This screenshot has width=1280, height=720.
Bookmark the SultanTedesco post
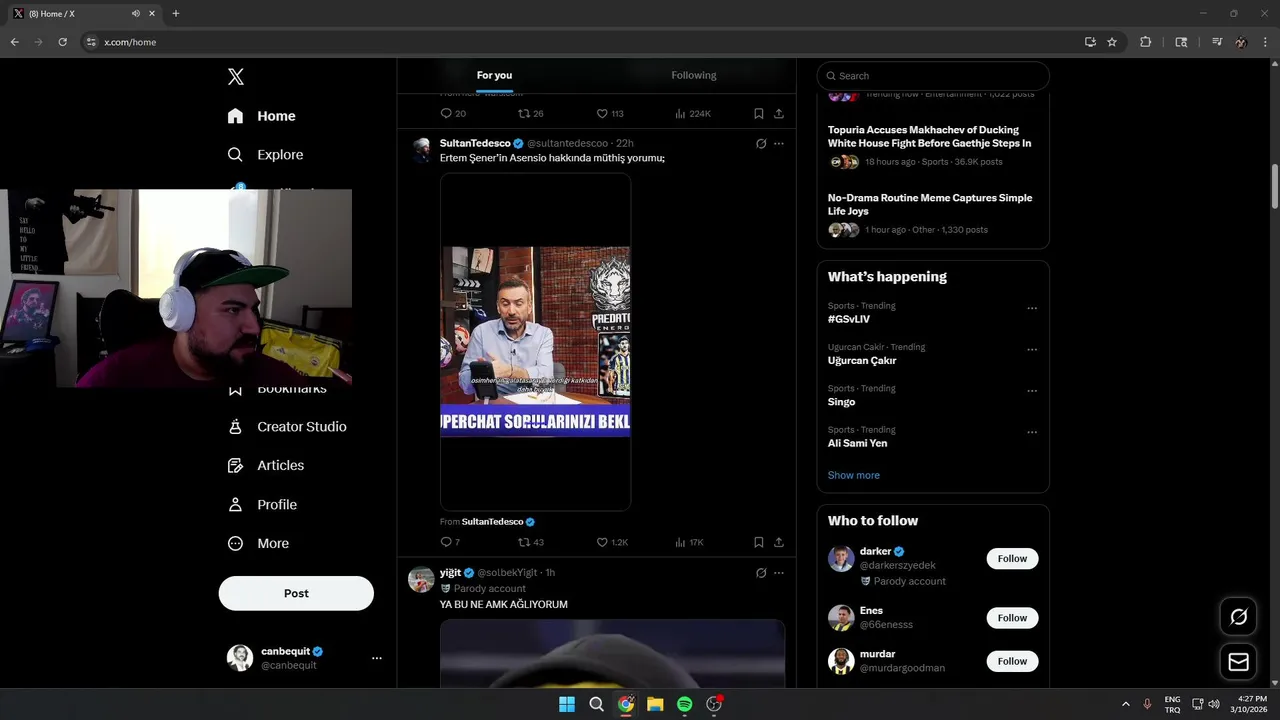click(759, 542)
